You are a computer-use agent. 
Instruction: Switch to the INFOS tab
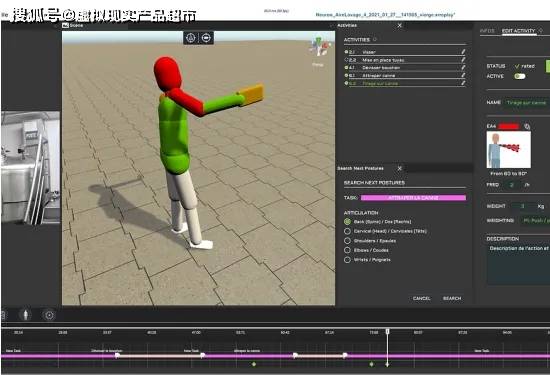[487, 31]
